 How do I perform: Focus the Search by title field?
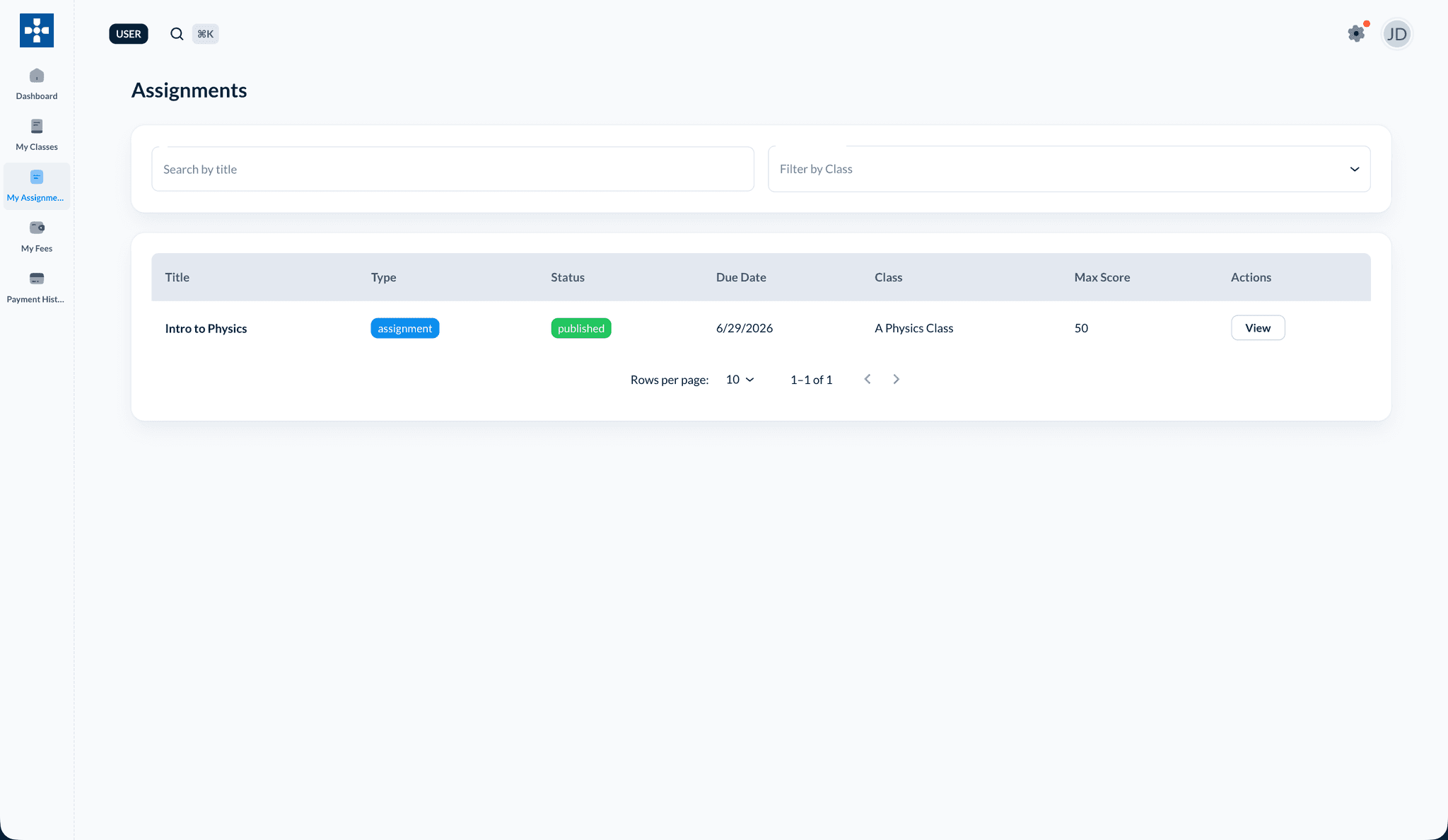(452, 169)
